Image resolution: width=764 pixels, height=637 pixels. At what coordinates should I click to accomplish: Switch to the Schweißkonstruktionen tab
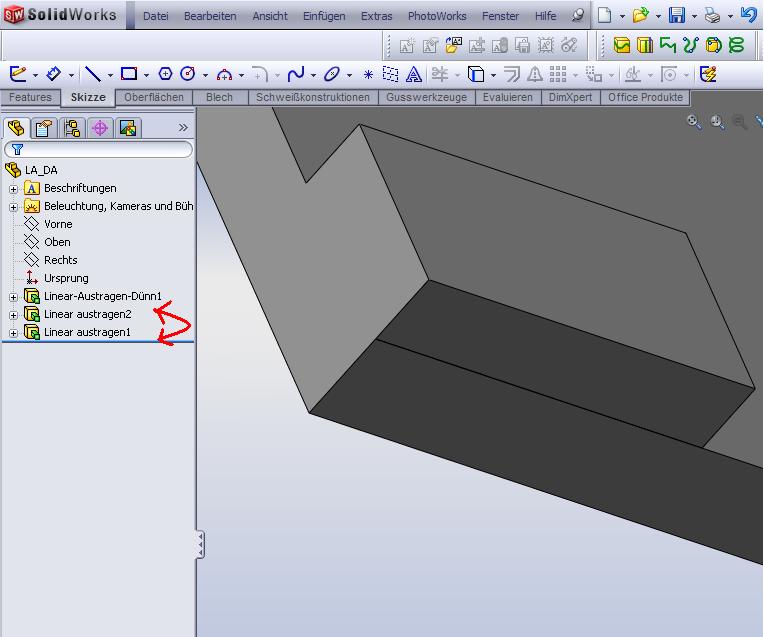313,97
